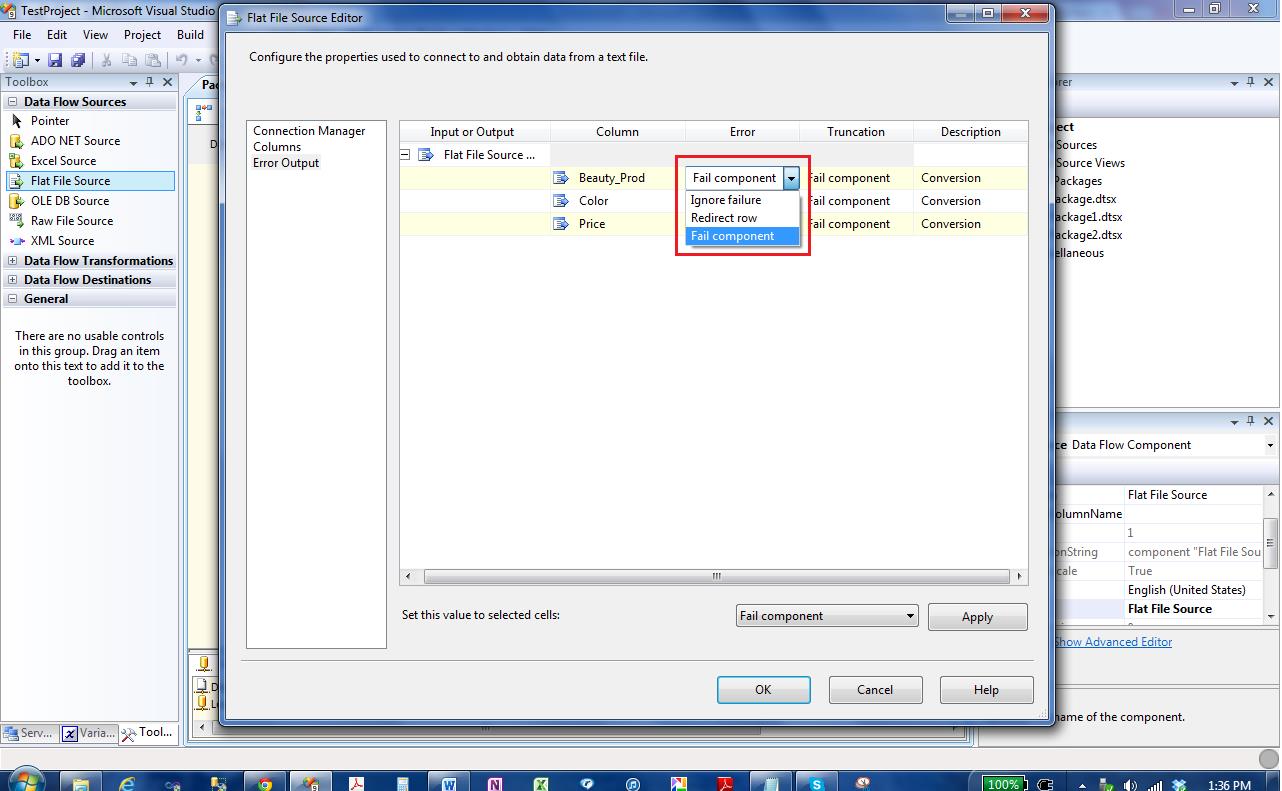Click the Apply button
Screen dimensions: 1282x791
click(x=977, y=617)
